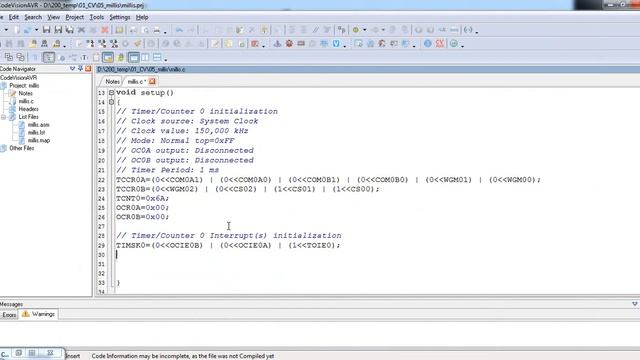Undo the last edit with blue arrow
The height and width of the screenshot is (360, 640).
[x=179, y=30]
